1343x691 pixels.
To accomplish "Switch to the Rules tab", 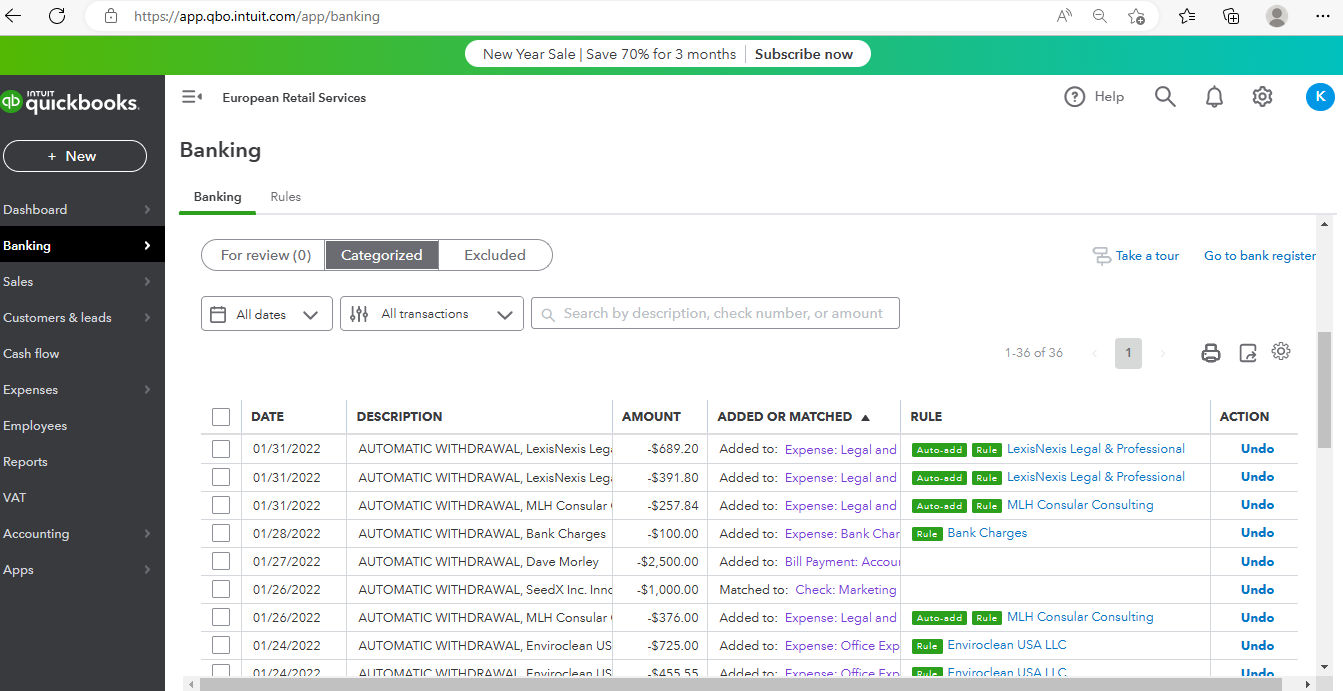I will click(x=285, y=197).
